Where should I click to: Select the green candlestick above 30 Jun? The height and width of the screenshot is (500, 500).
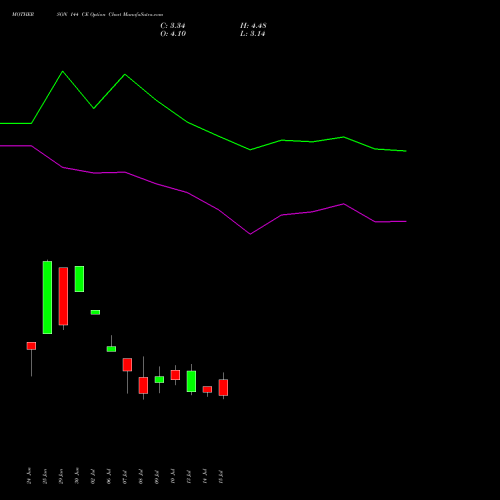pos(79,279)
